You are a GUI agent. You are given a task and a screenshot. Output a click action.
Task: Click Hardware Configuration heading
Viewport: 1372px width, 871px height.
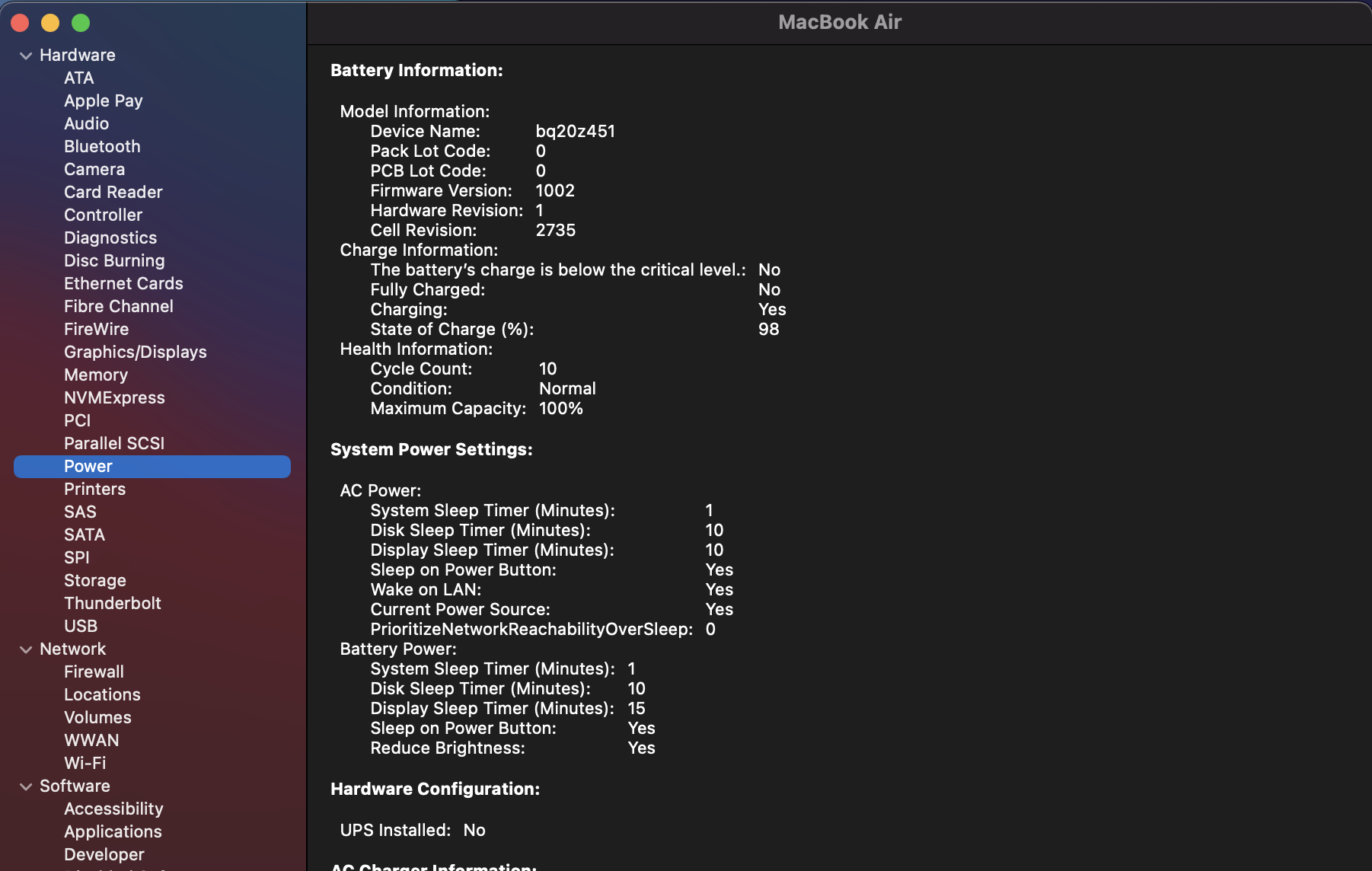click(x=436, y=790)
